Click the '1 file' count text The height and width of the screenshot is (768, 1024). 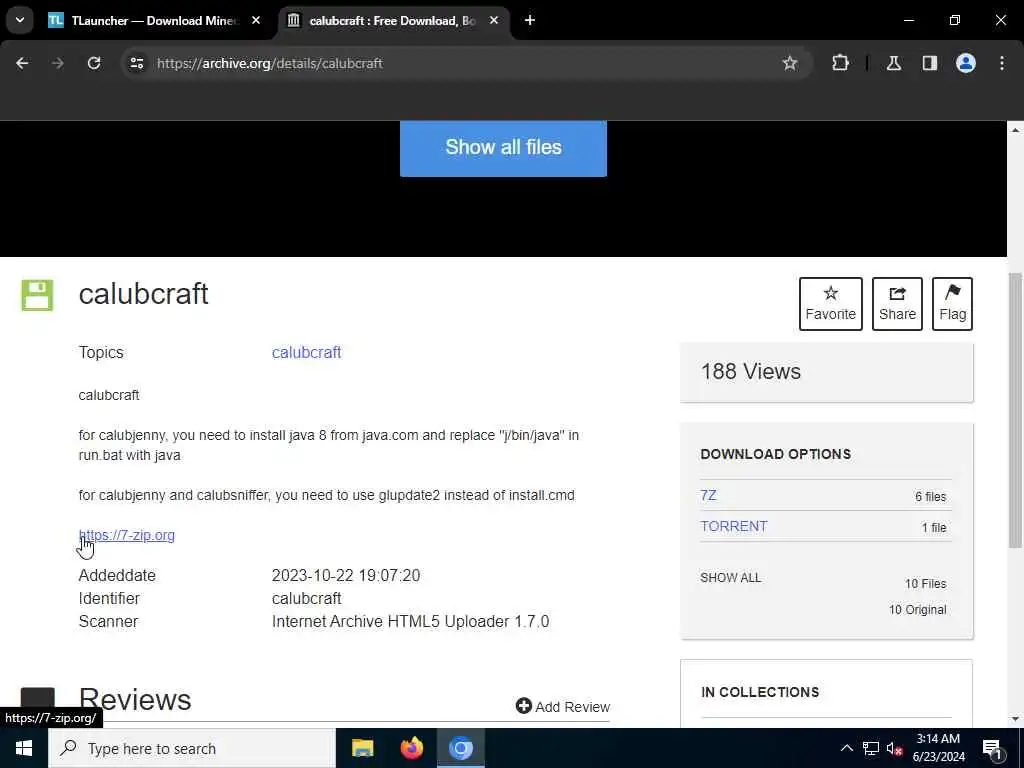coord(934,528)
